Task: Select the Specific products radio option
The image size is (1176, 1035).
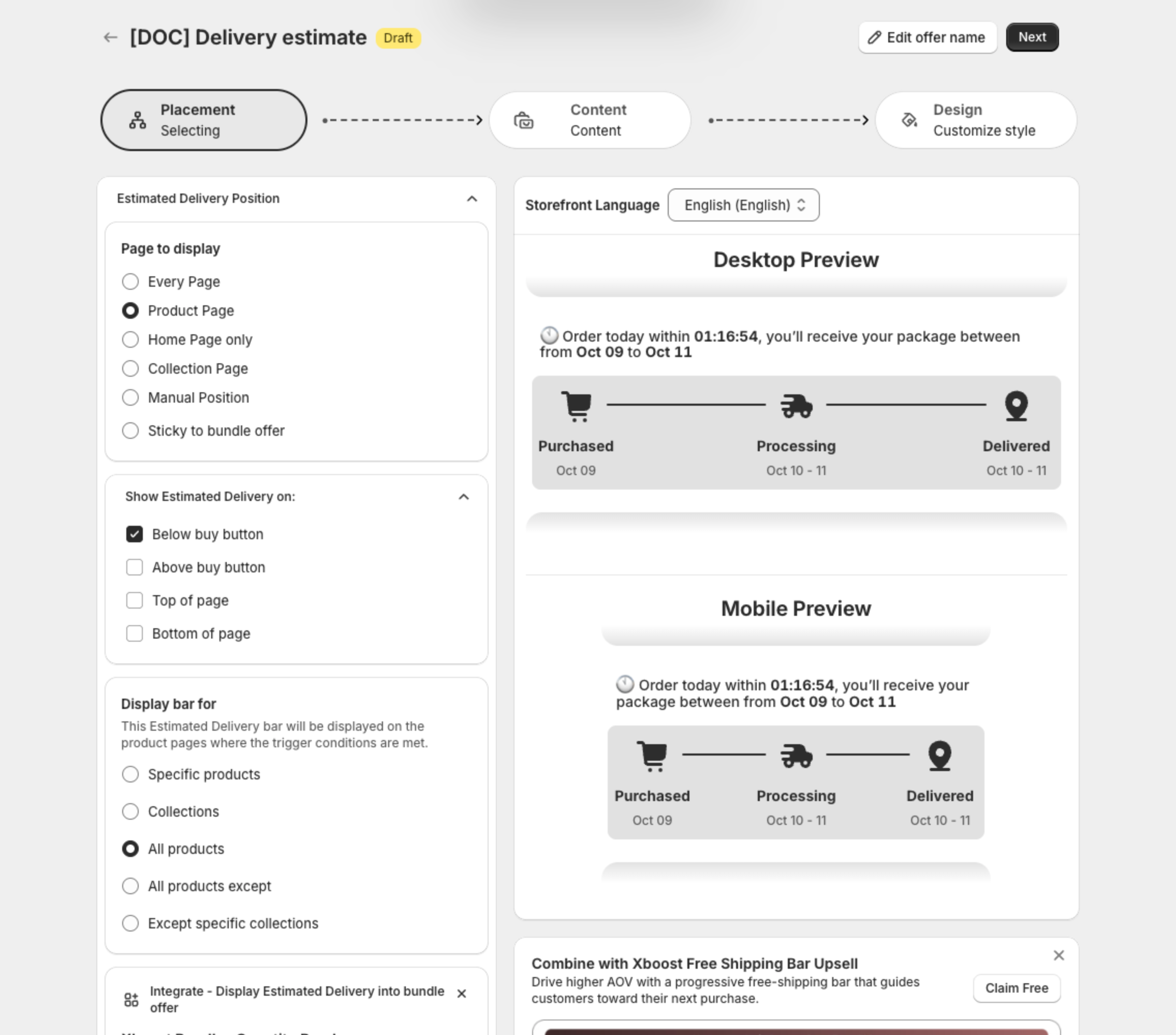Action: point(130,774)
